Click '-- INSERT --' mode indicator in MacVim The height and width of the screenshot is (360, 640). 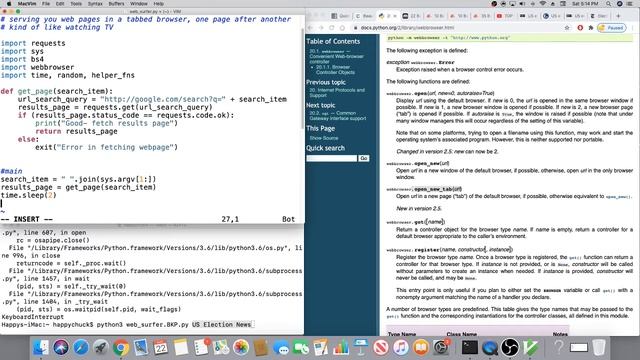coord(27,219)
